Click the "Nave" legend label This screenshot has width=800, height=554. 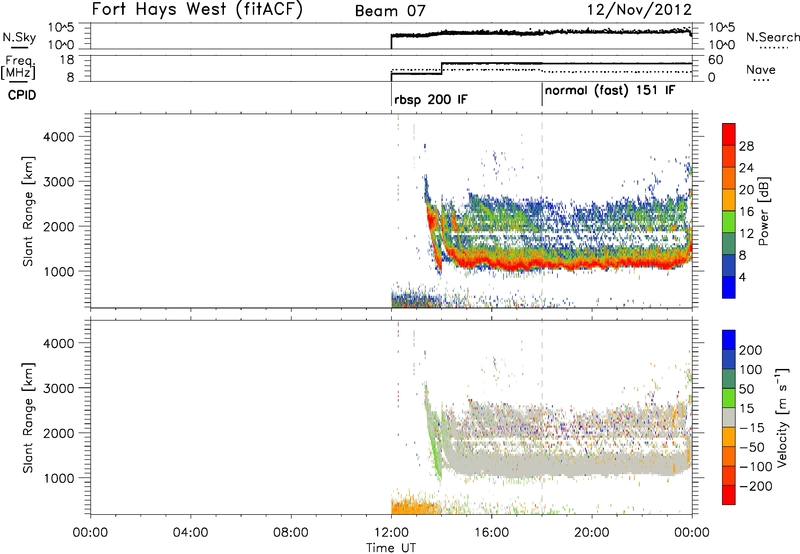(x=761, y=69)
